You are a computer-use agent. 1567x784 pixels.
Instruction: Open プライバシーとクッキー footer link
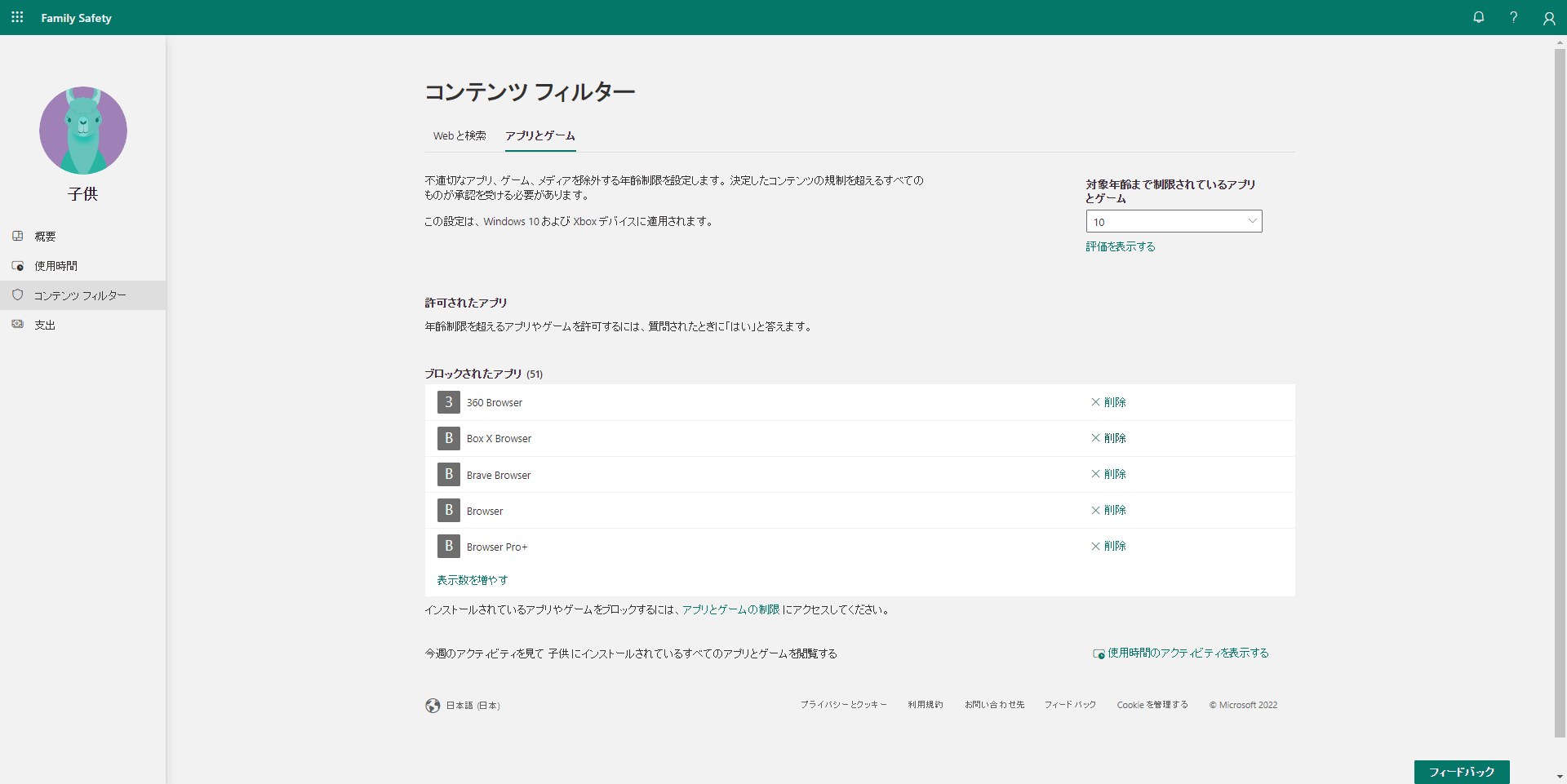pyautogui.click(x=843, y=705)
